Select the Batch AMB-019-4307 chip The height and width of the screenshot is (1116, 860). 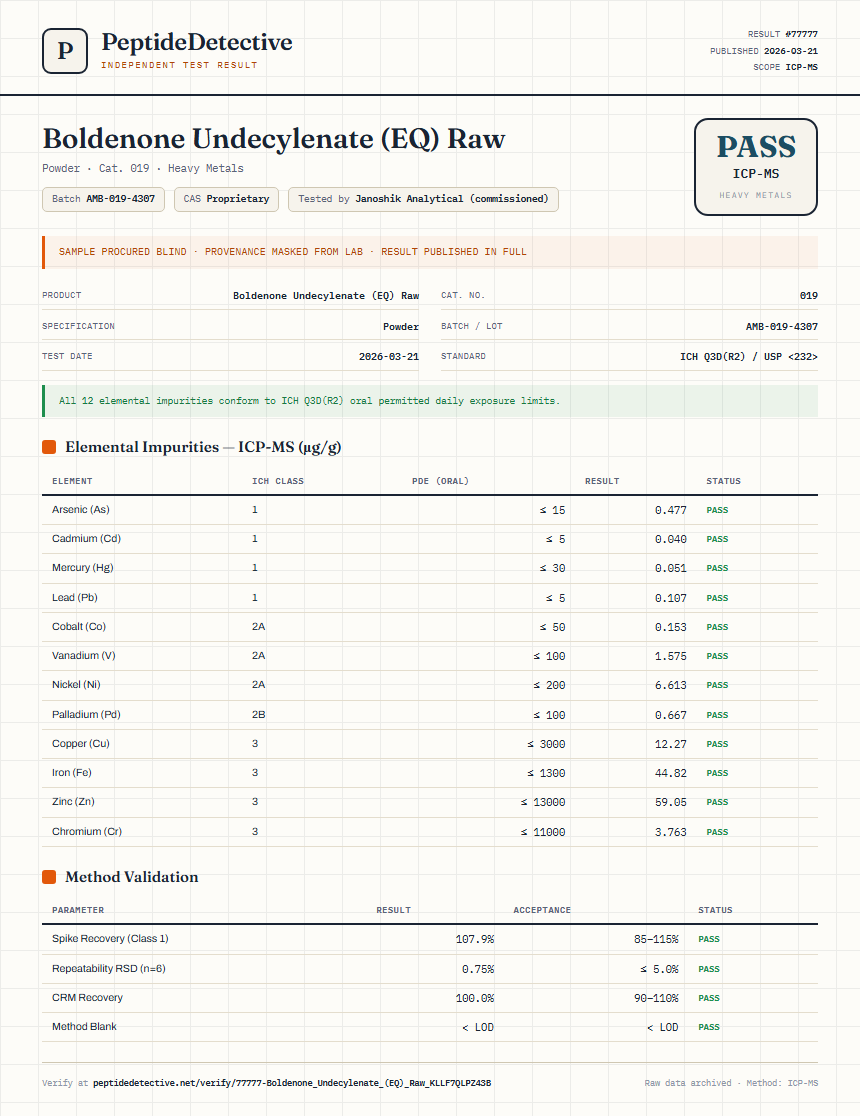103,199
